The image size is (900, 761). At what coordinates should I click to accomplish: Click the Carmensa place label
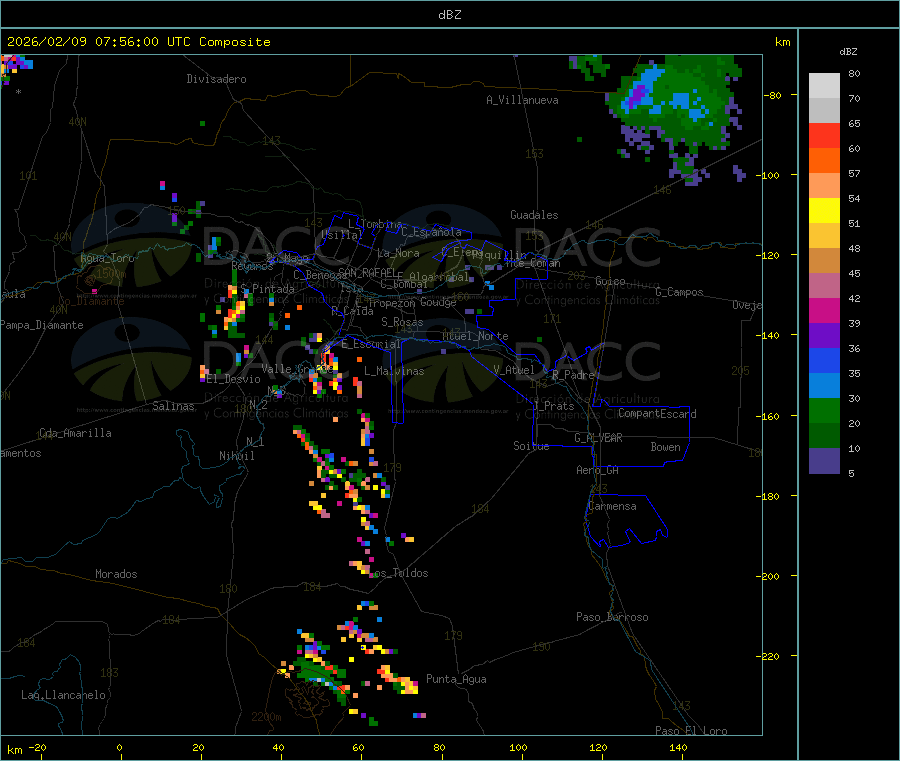pyautogui.click(x=612, y=506)
